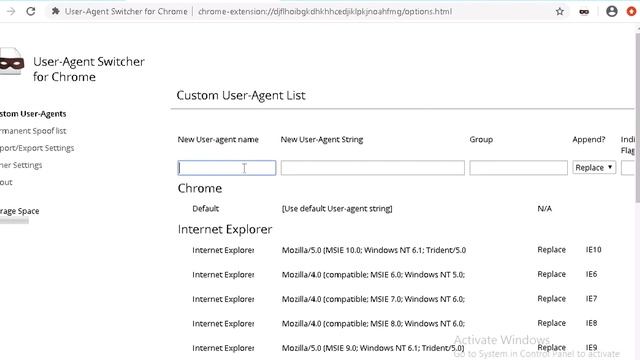640x360 pixels.
Task: Click Replace in the IE7 row
Action: click(551, 298)
